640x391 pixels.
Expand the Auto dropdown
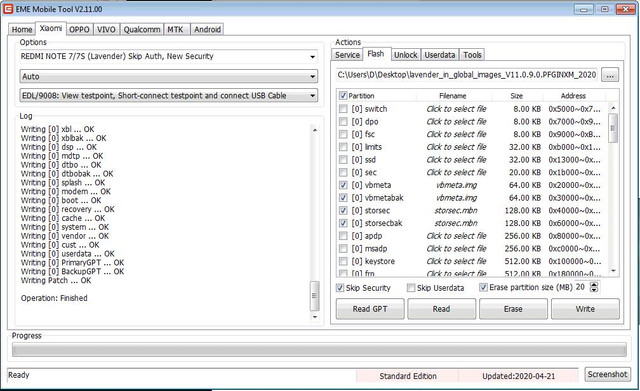click(x=312, y=76)
